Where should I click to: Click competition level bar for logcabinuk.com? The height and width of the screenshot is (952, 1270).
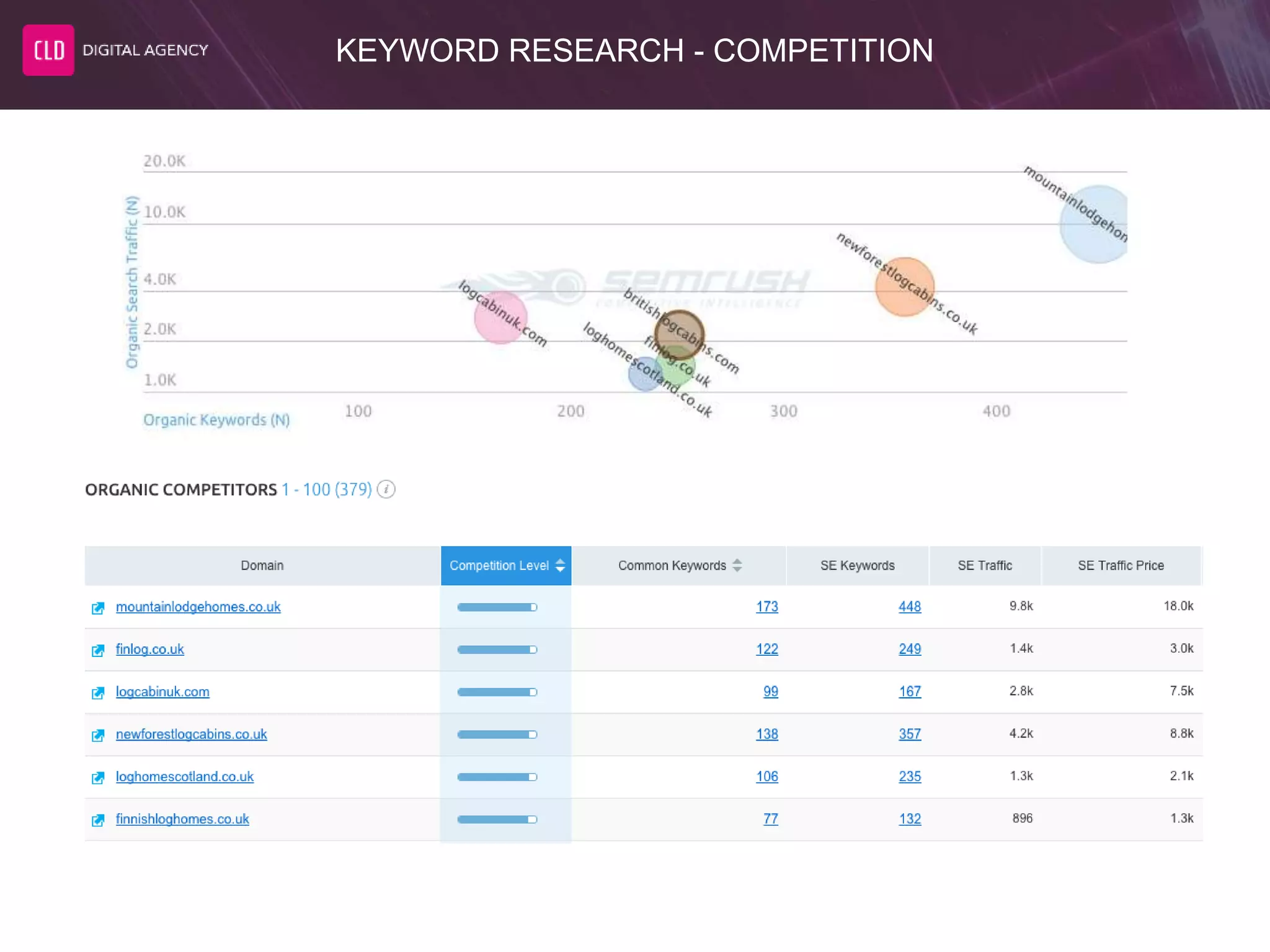click(x=497, y=692)
